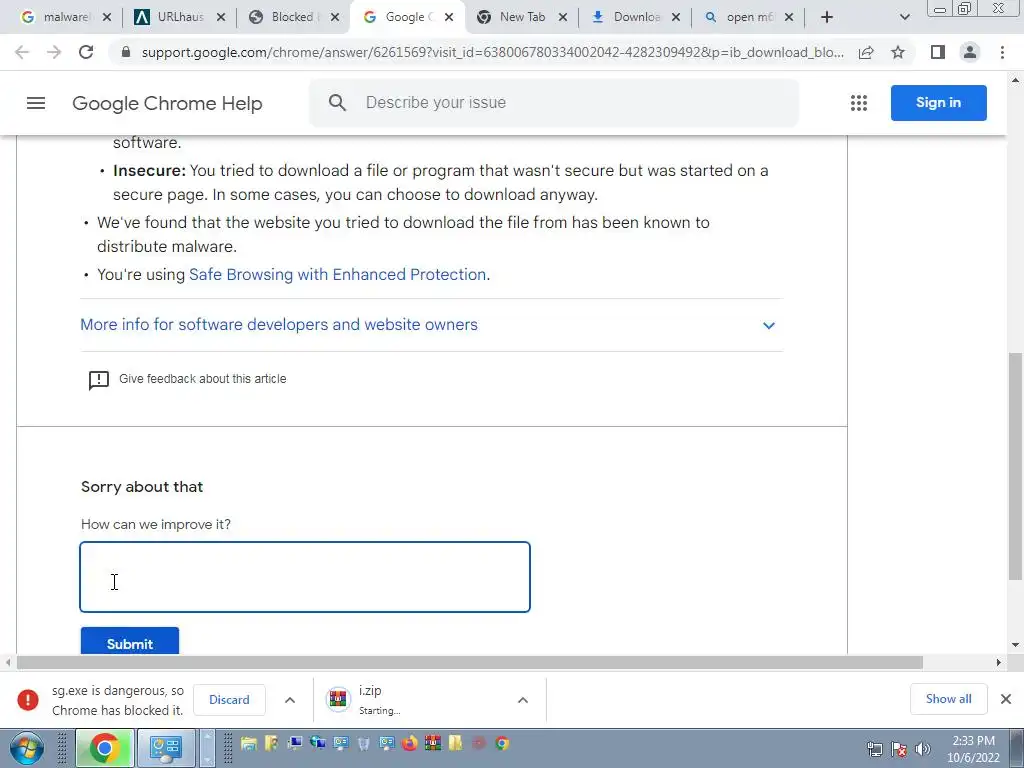The height and width of the screenshot is (768, 1024).
Task: Click Show all downloads
Action: (948, 699)
